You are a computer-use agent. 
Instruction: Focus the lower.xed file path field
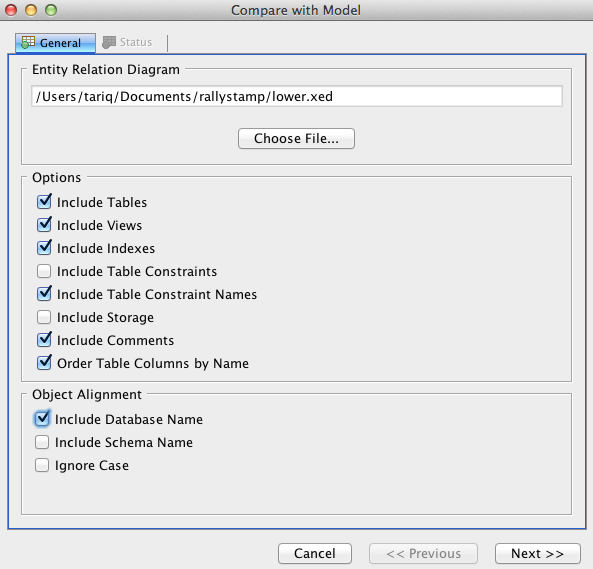(x=297, y=96)
